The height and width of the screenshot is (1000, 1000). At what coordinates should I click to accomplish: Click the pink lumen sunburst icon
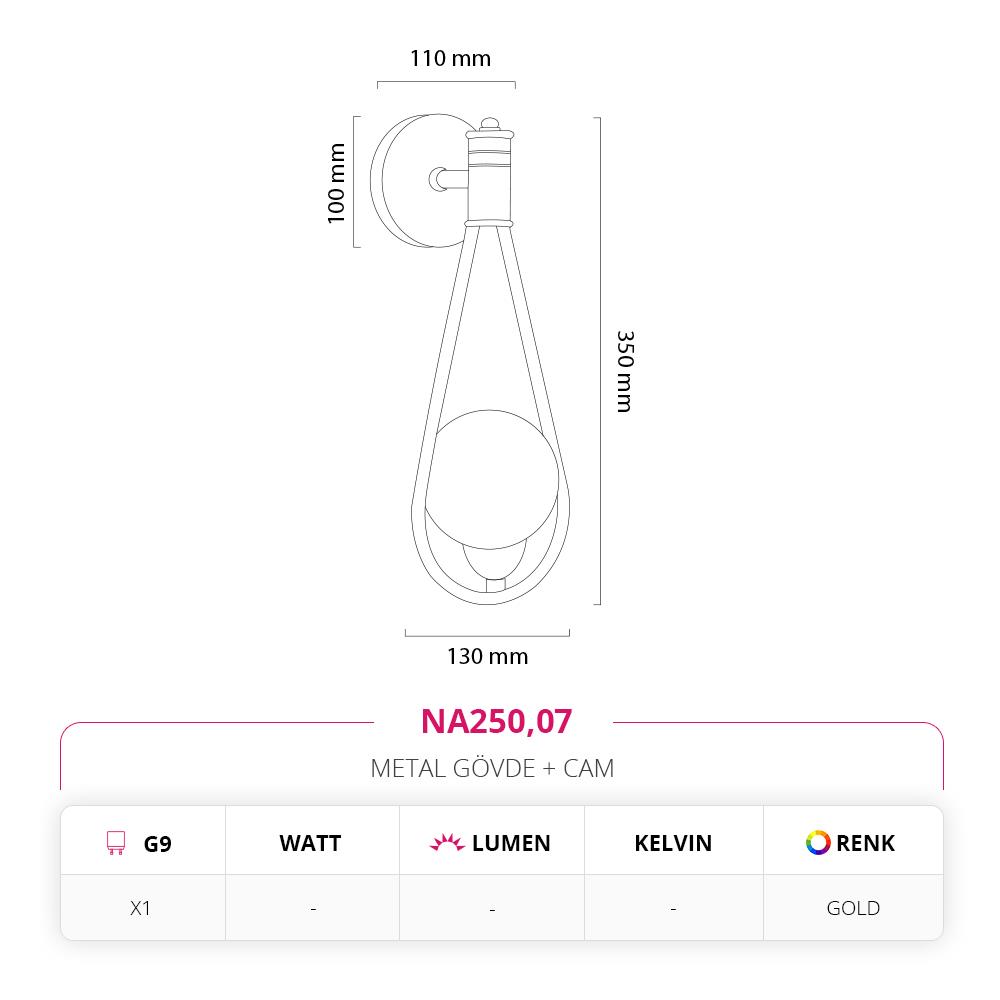447,843
